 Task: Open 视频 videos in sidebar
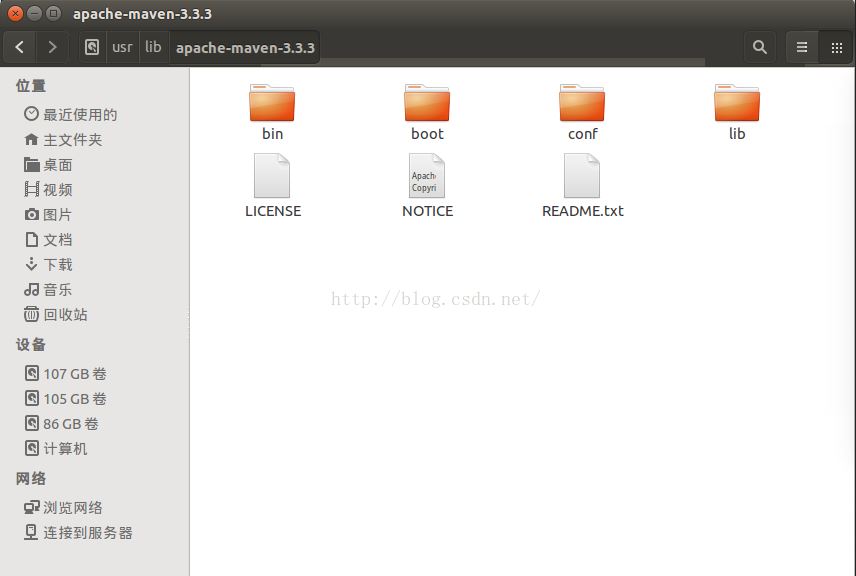[95, 189]
